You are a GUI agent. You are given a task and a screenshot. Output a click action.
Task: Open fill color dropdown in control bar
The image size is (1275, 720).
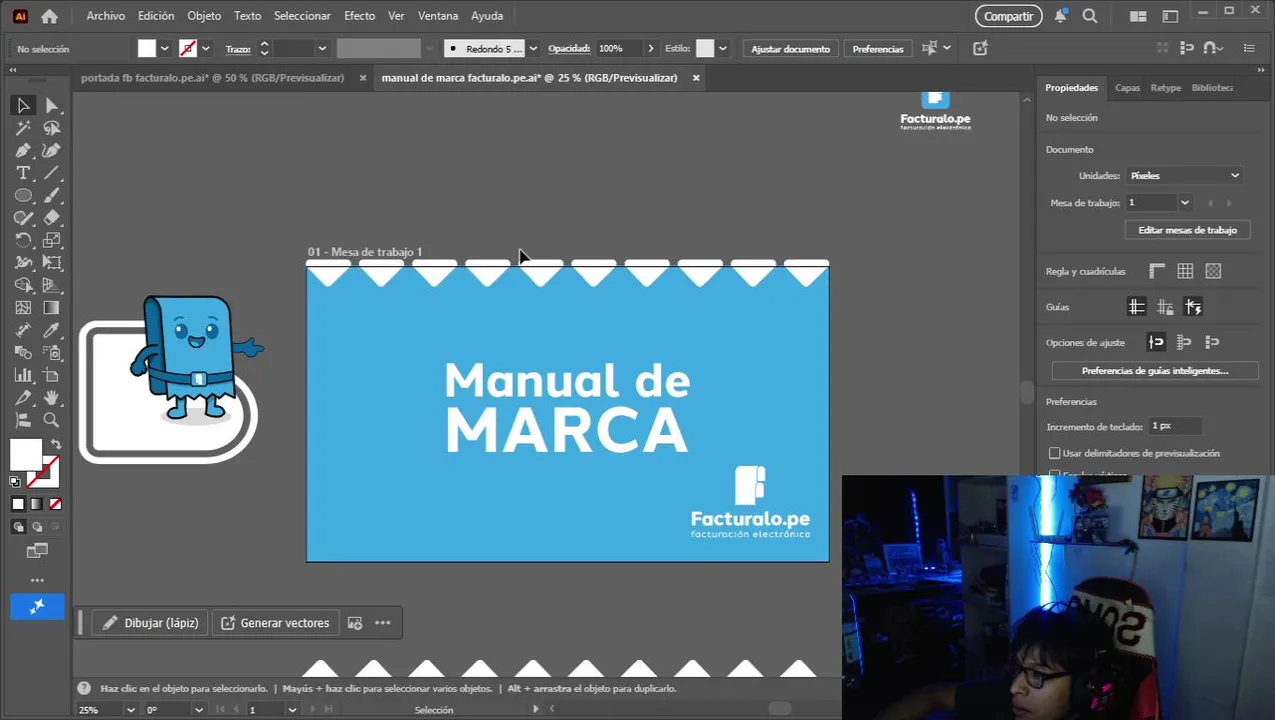pos(164,48)
